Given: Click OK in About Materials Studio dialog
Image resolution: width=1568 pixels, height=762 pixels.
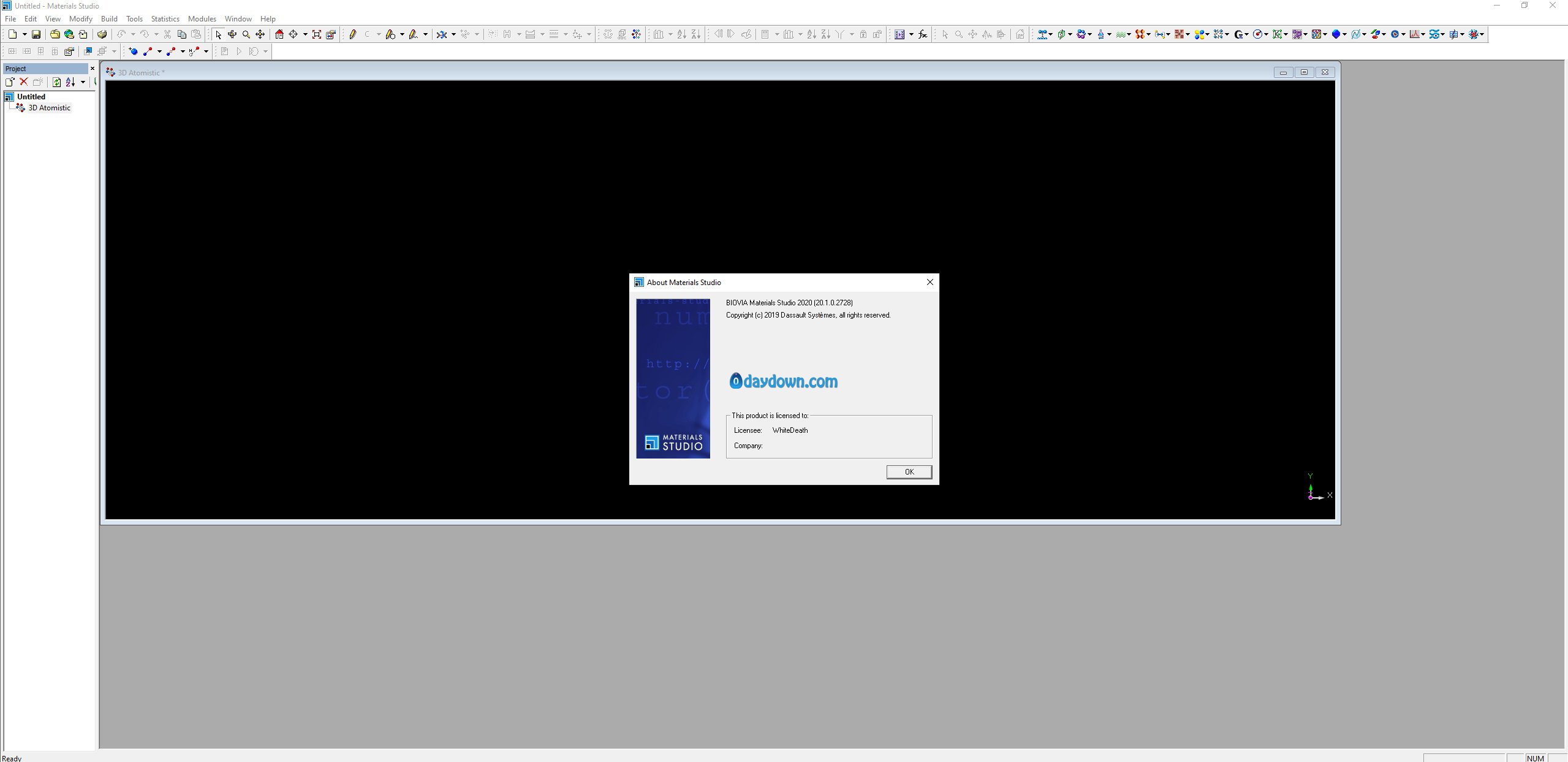Looking at the screenshot, I should 909,471.
